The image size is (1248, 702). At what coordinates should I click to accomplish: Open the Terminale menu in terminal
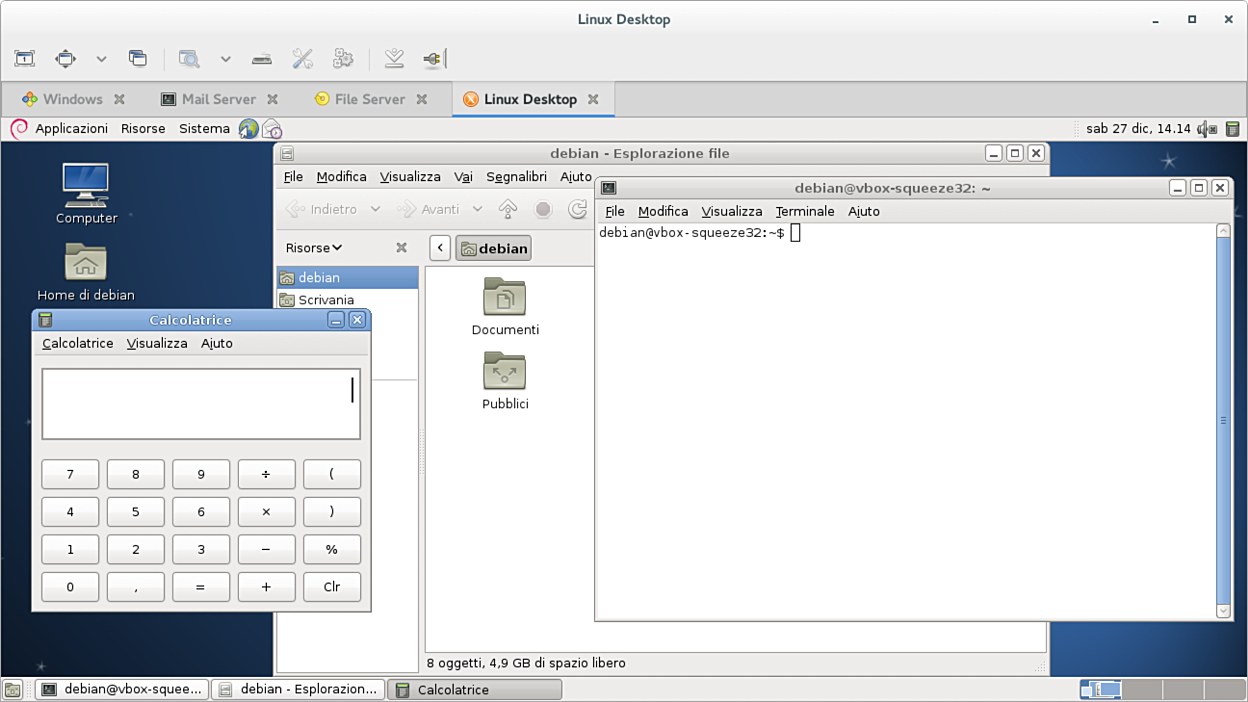pyautogui.click(x=804, y=211)
